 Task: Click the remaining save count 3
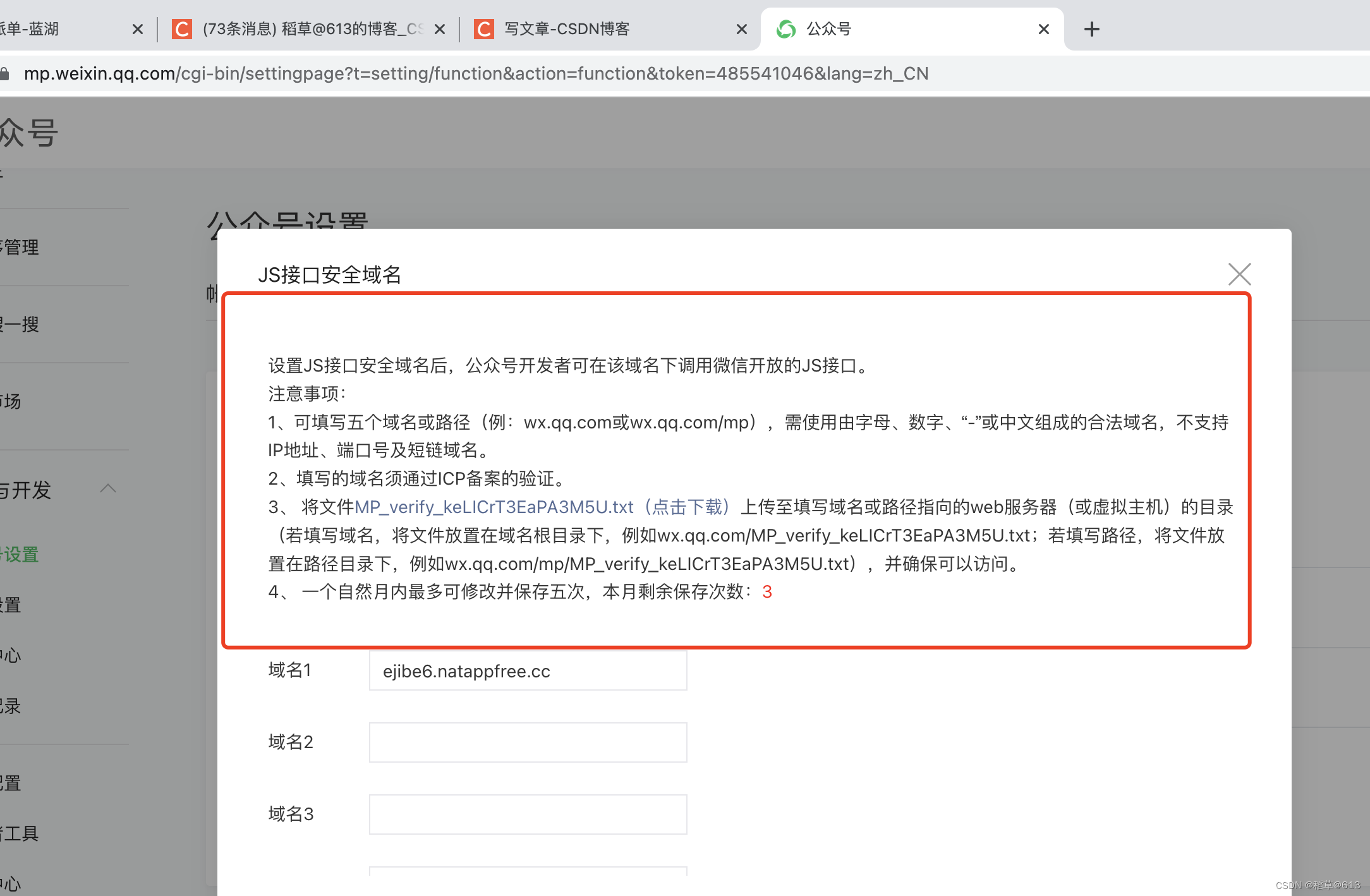click(x=767, y=592)
